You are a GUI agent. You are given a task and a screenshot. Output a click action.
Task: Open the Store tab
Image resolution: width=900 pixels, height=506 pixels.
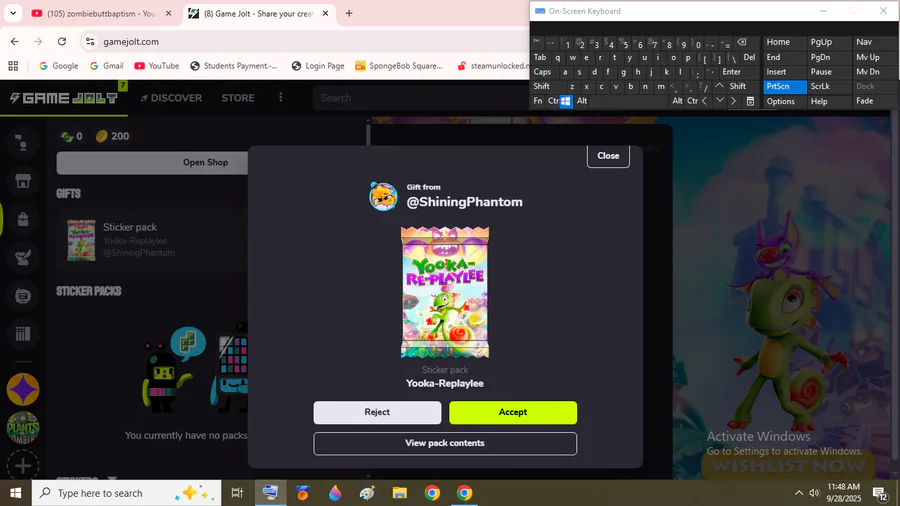238,98
